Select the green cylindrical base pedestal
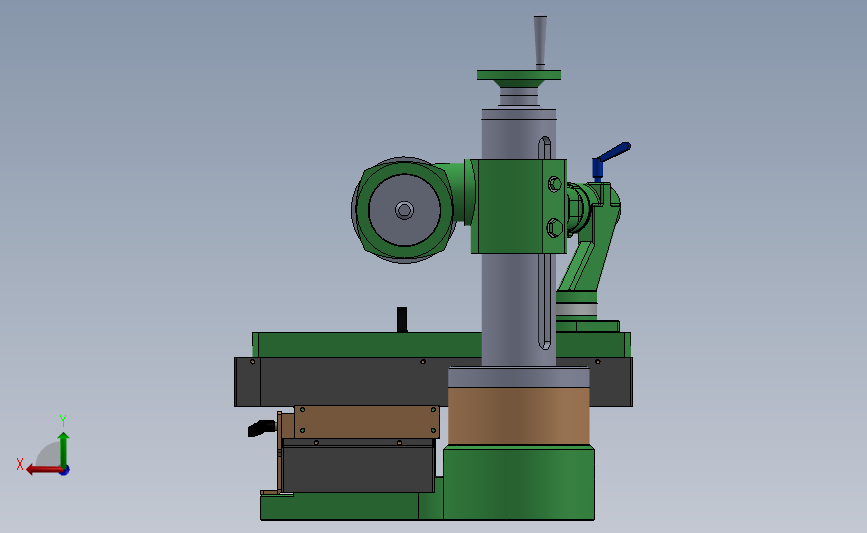Viewport: 867px width, 533px height. [519, 483]
